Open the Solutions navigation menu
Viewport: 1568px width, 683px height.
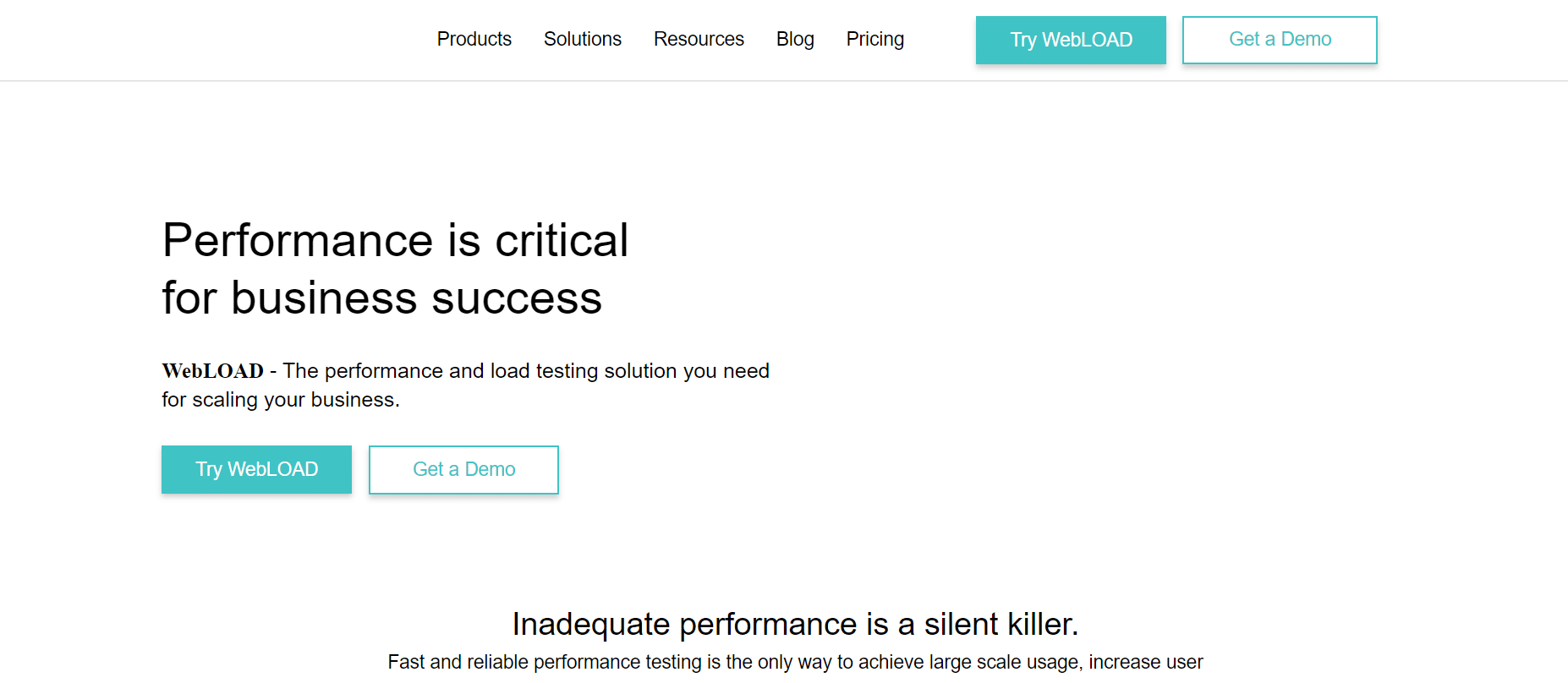582,39
